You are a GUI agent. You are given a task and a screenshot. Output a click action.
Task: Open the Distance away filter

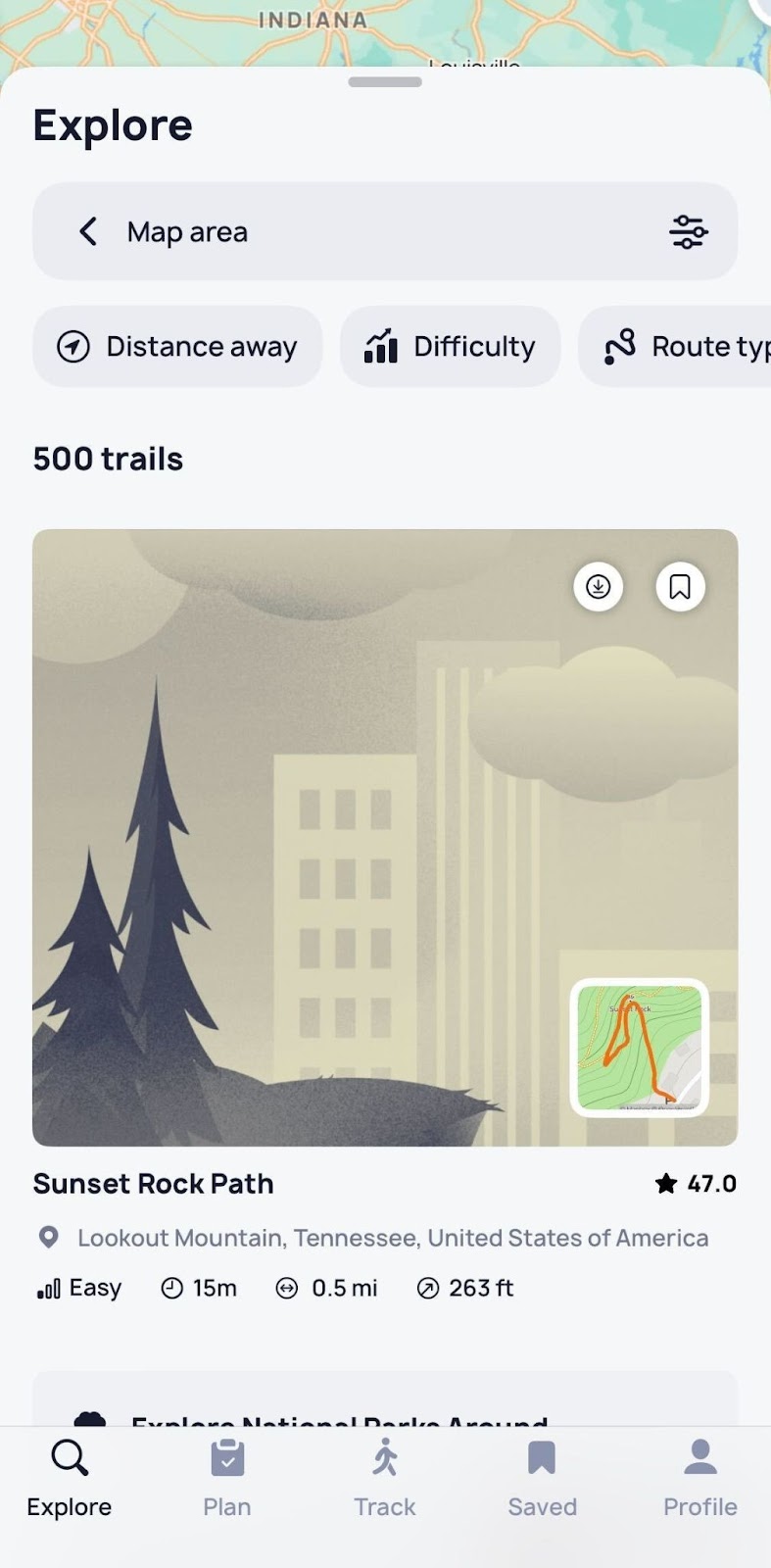(x=177, y=347)
